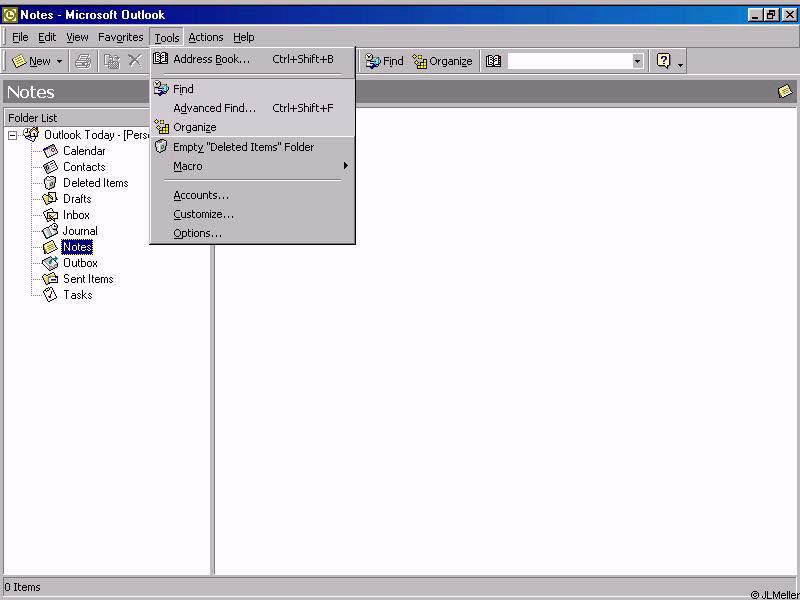
Task: Click into the Find a Contact field
Action: (x=570, y=61)
